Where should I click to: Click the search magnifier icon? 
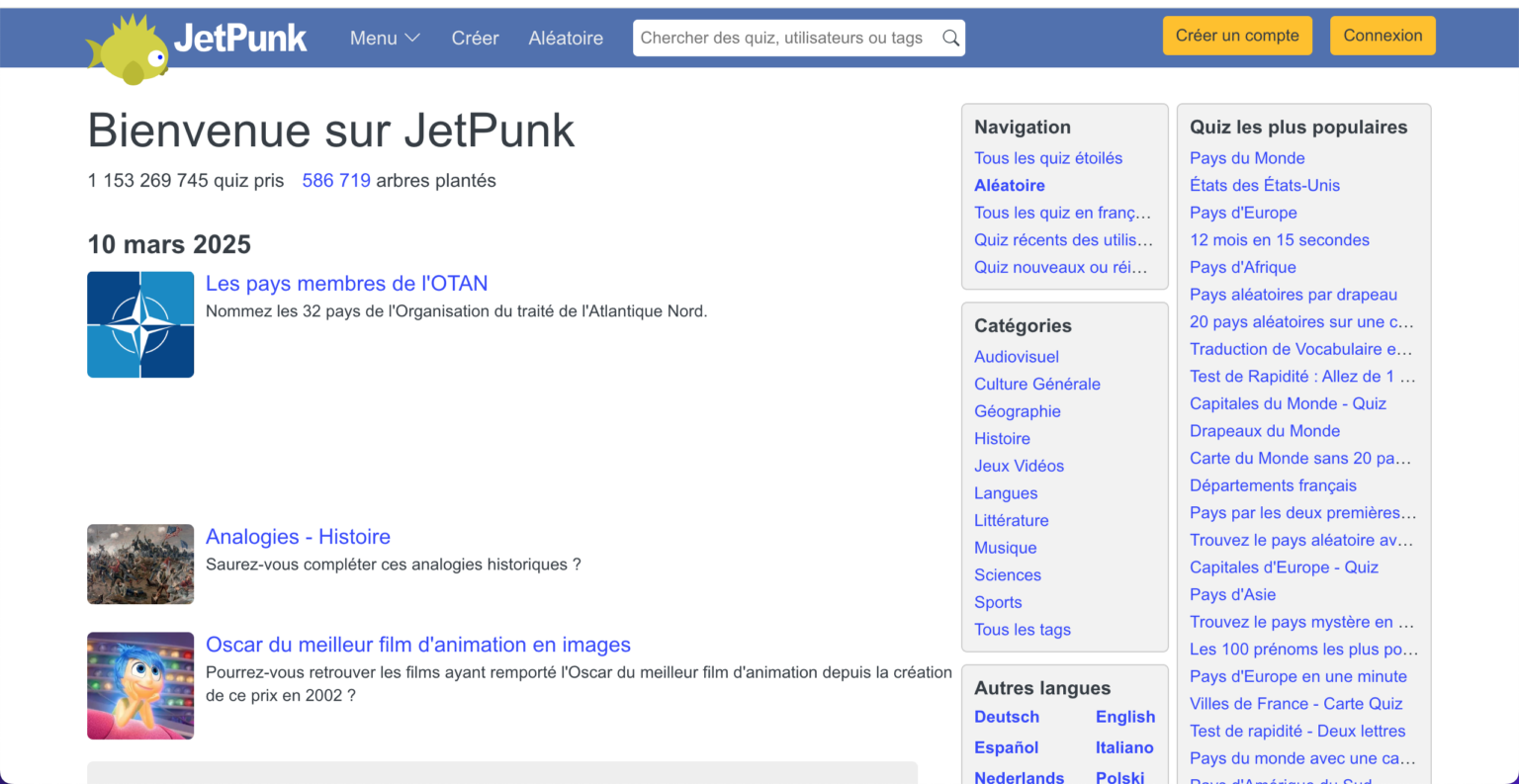click(950, 38)
